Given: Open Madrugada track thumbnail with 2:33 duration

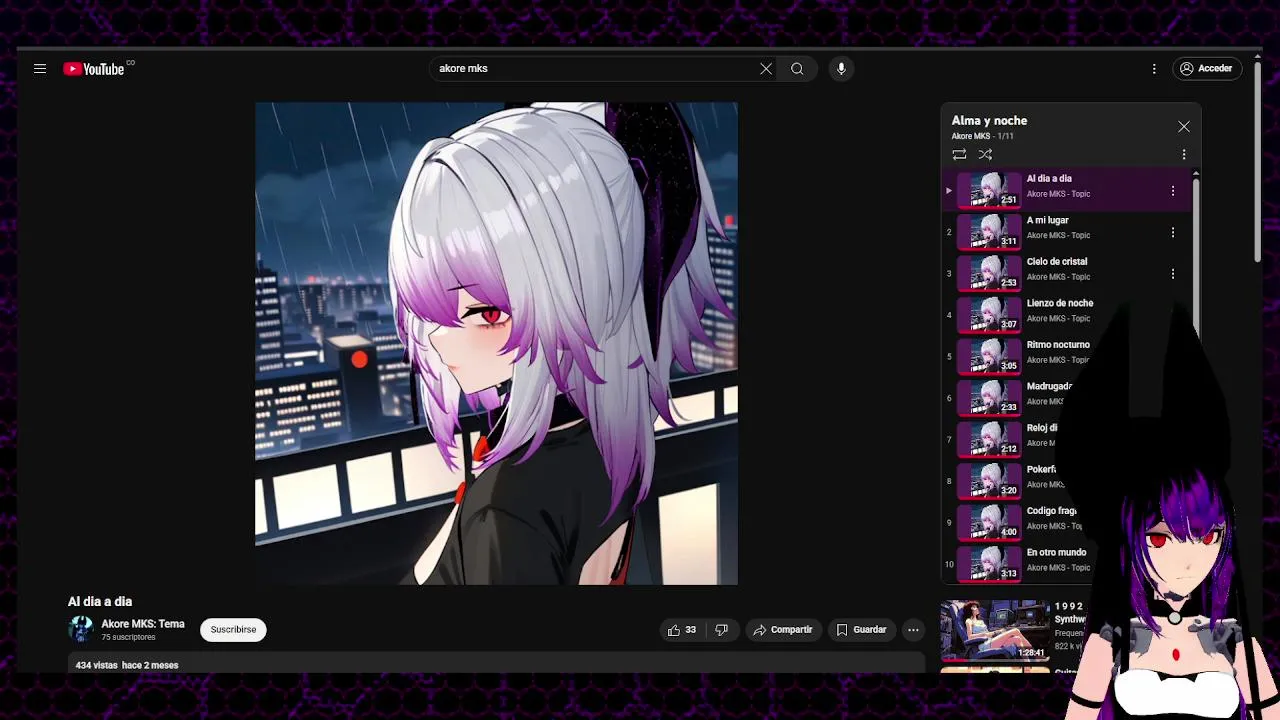Looking at the screenshot, I should [x=988, y=398].
